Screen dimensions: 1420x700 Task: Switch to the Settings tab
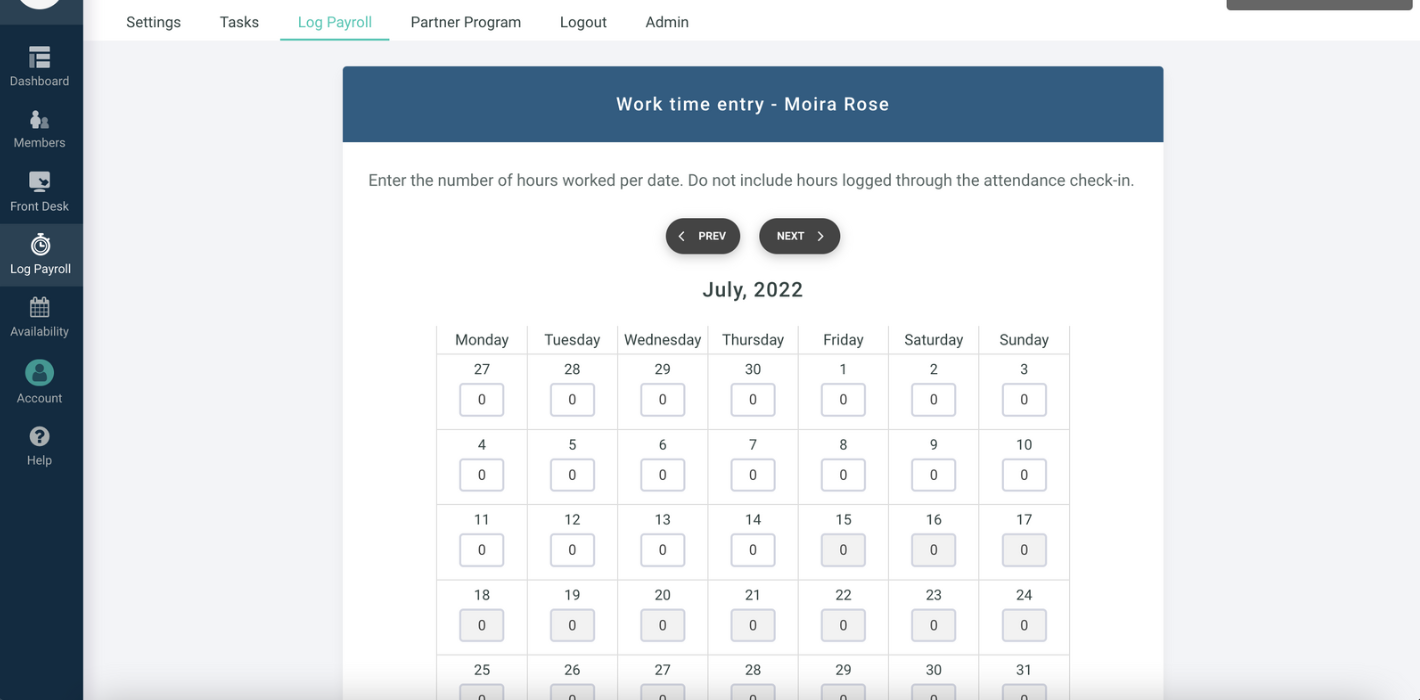tap(153, 22)
